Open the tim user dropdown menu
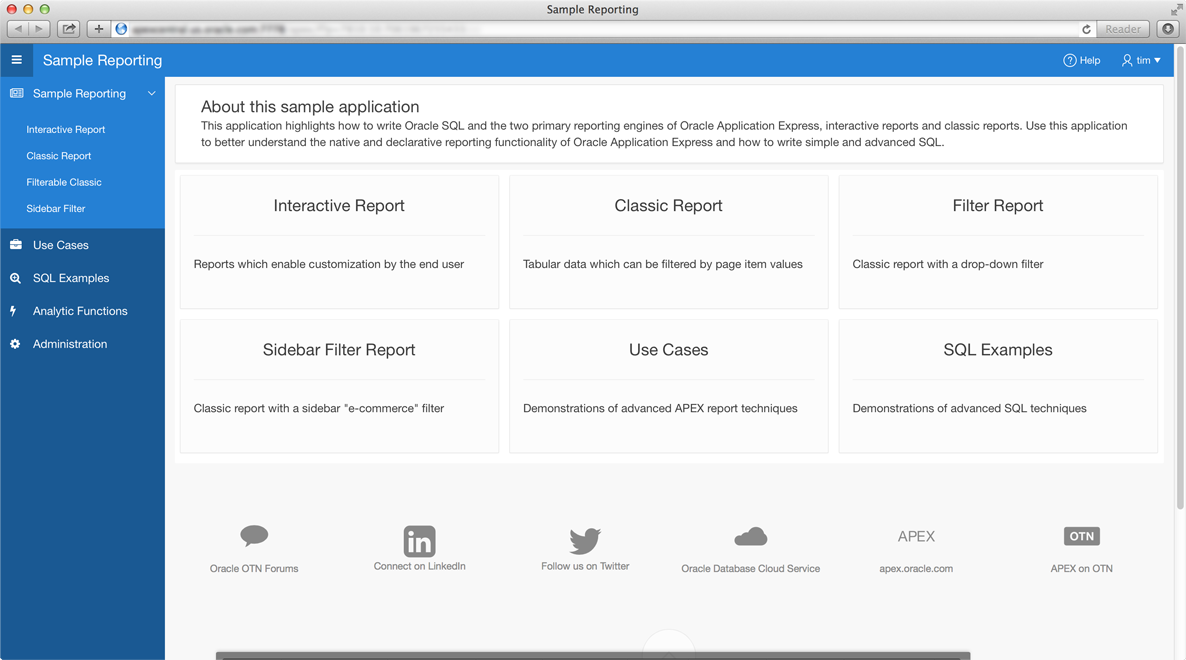The height and width of the screenshot is (660, 1186). [x=1141, y=61]
